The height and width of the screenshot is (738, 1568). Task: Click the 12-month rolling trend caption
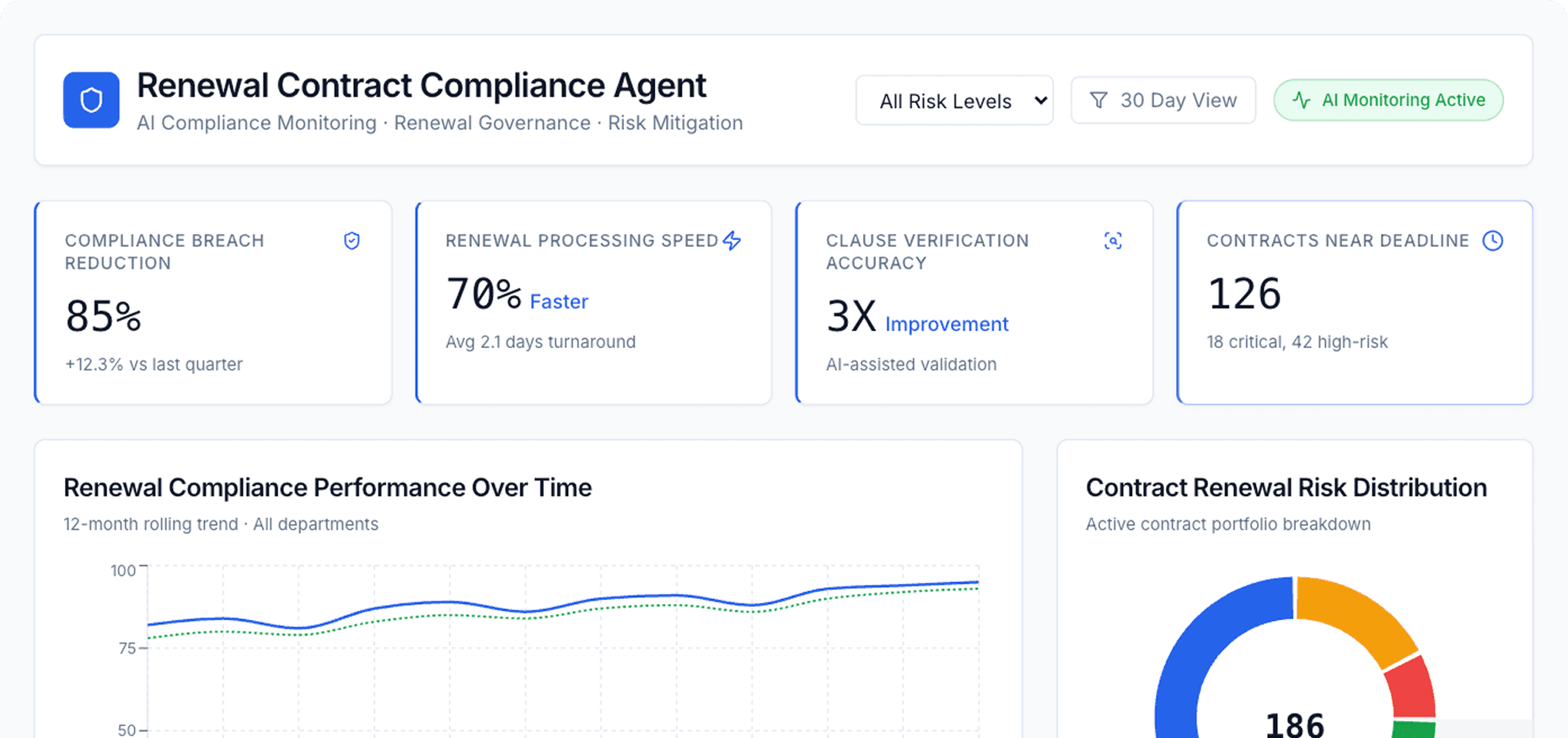point(221,524)
